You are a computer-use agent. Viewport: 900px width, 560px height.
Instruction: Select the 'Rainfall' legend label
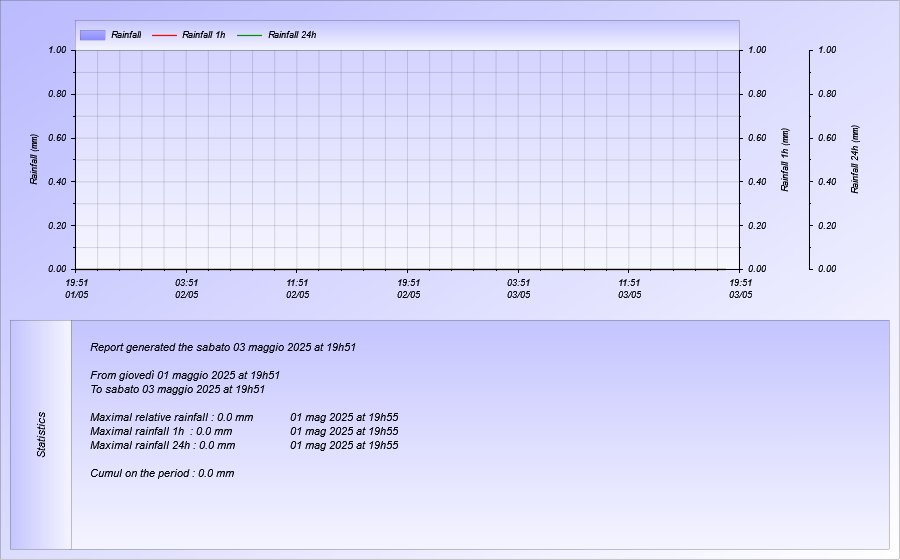tap(126, 35)
